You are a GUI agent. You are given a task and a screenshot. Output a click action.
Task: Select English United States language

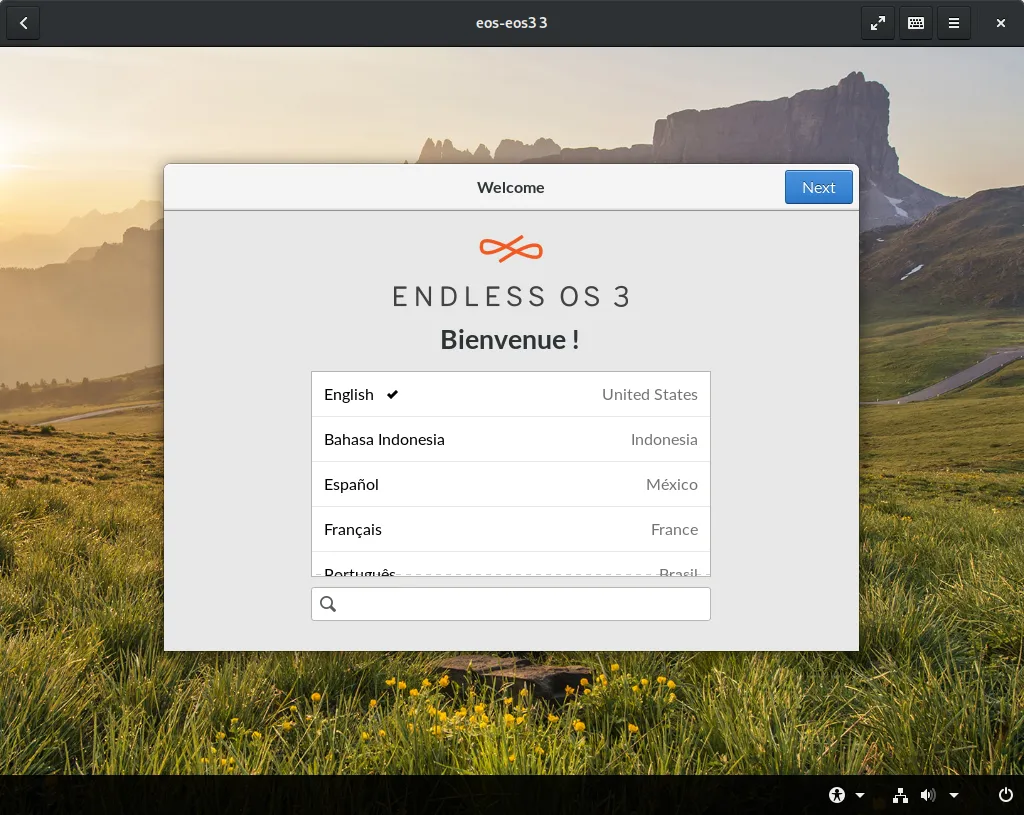pos(510,394)
